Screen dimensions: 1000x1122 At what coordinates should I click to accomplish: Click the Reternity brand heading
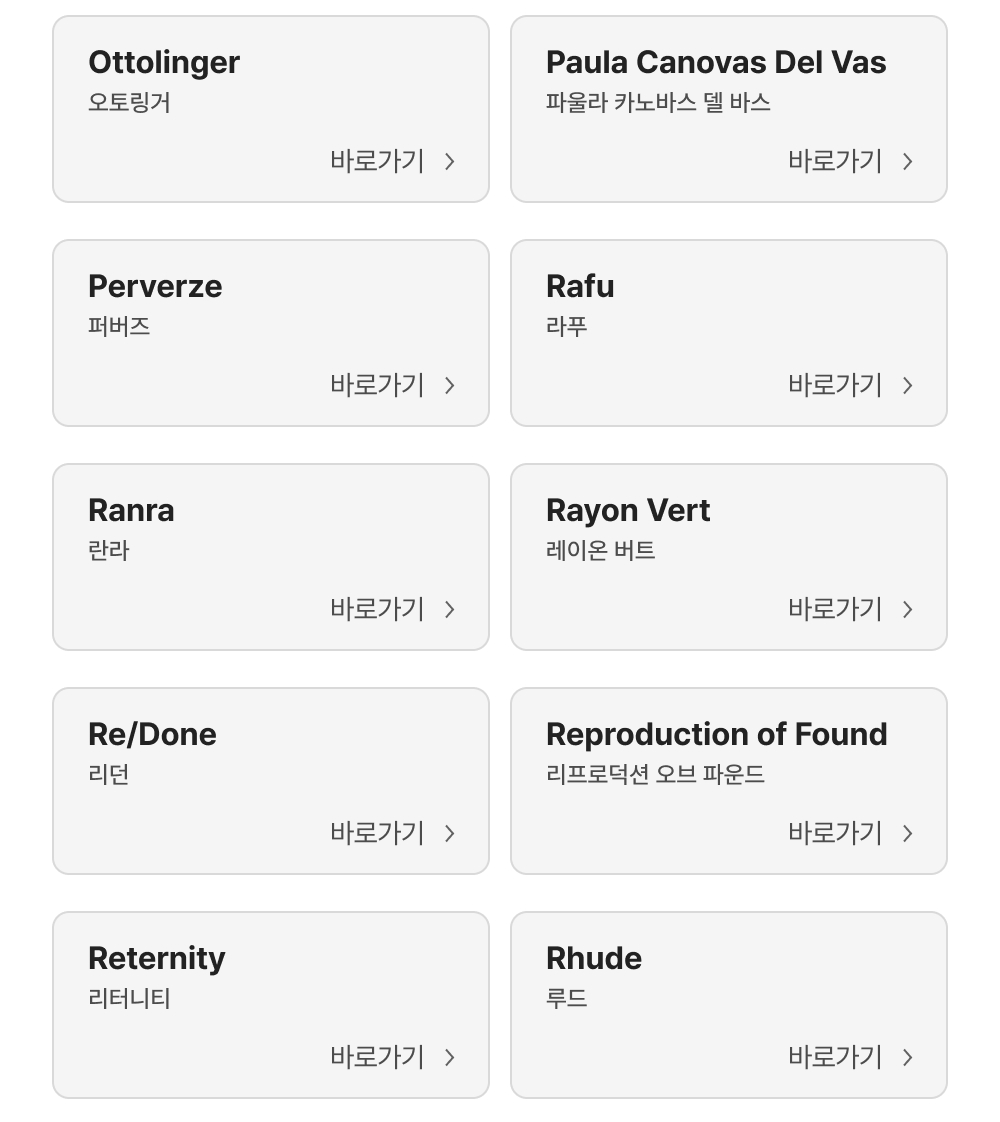[x=157, y=958]
